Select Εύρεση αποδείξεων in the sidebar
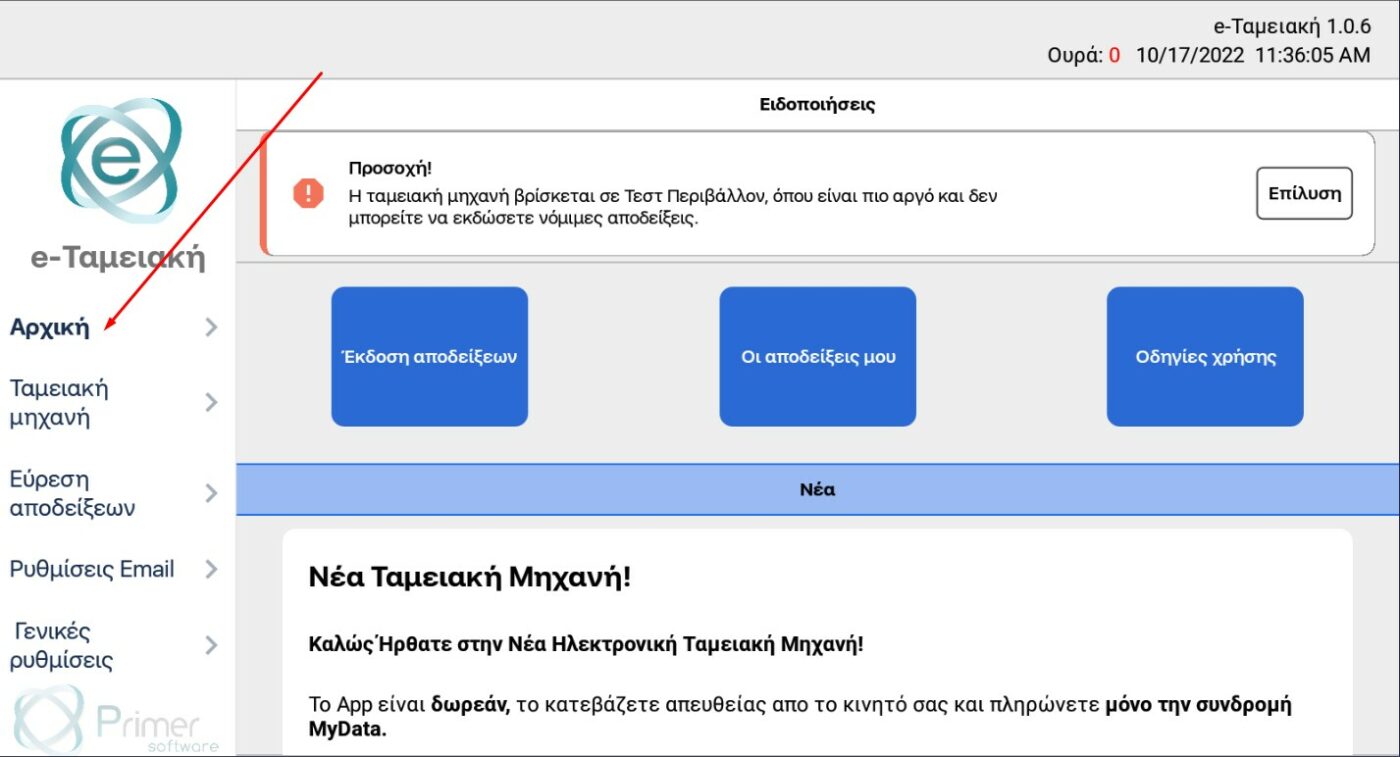The image size is (1400, 757). click(72, 493)
